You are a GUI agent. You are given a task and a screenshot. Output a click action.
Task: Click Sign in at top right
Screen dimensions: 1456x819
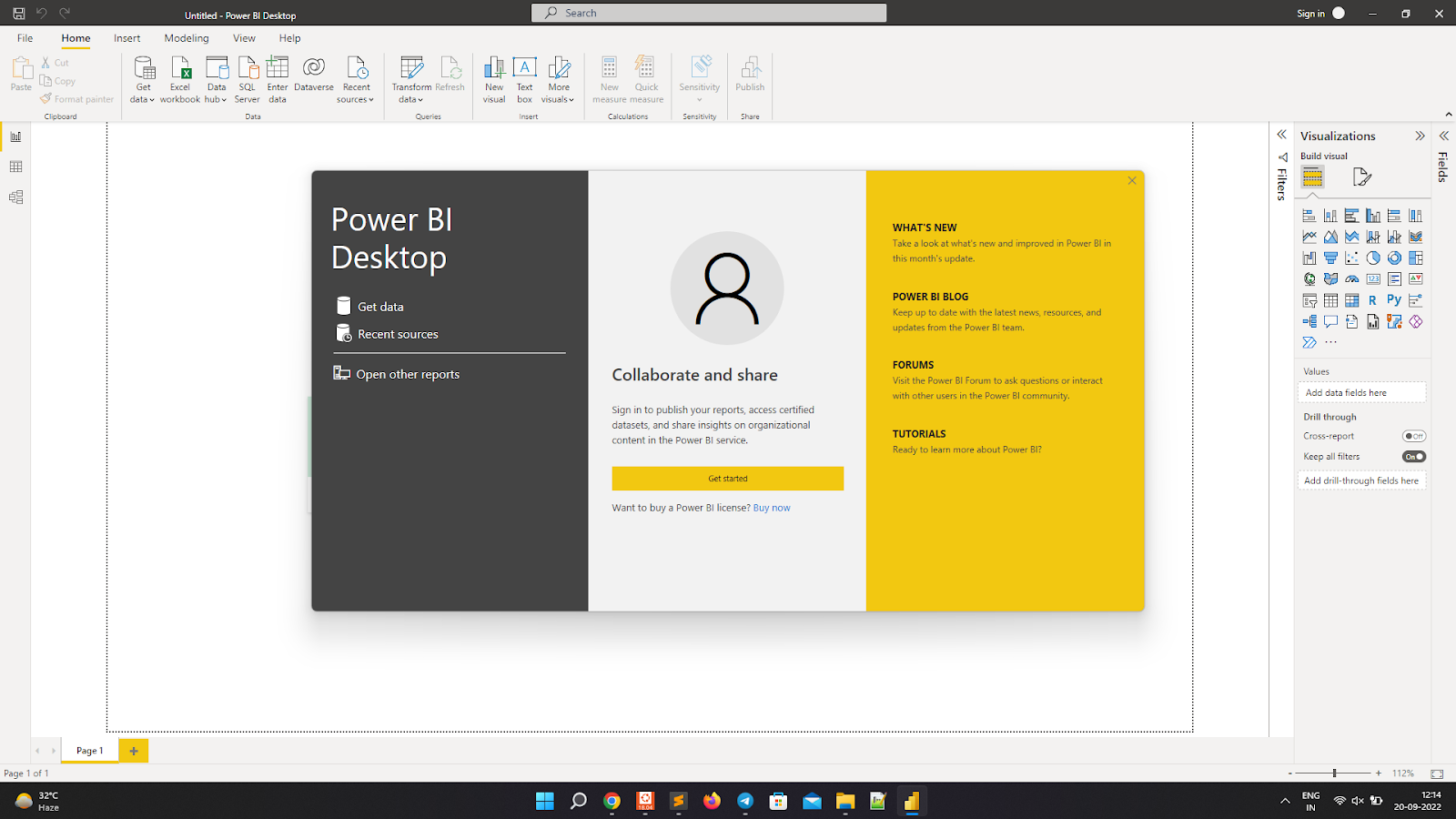click(x=1310, y=14)
